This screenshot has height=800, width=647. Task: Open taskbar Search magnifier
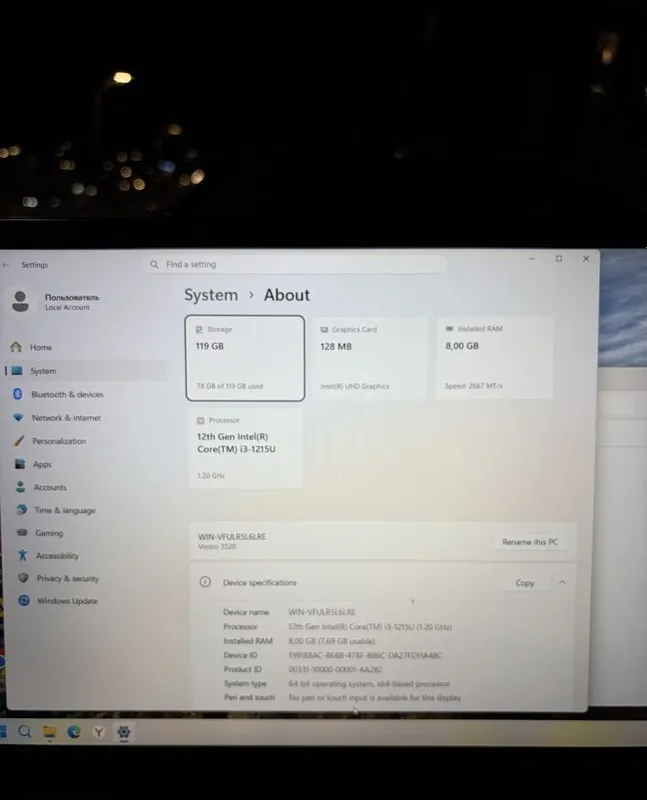click(x=24, y=732)
